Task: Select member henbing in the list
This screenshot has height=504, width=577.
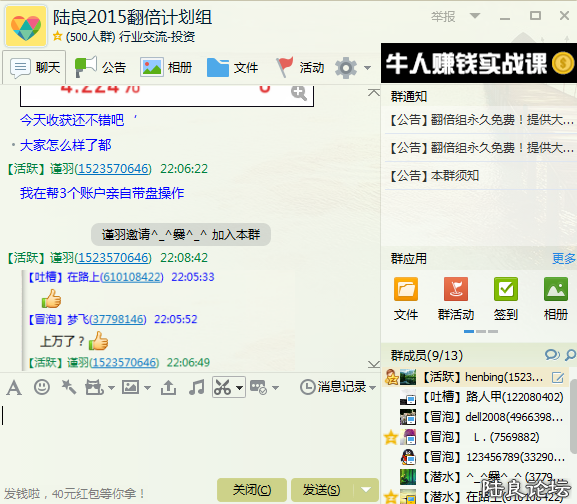Action: (x=475, y=377)
